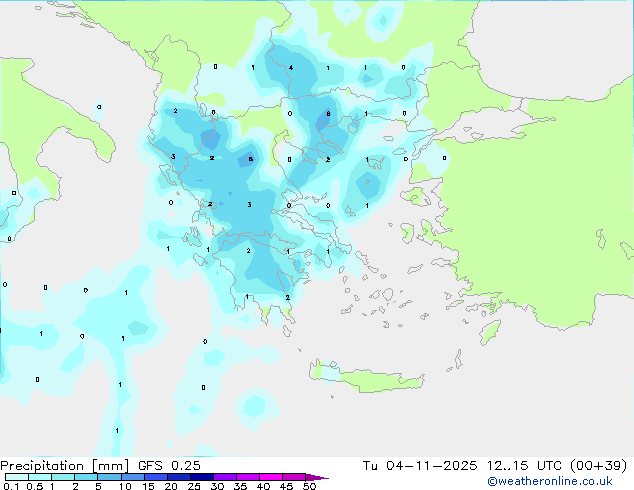The image size is (634, 490).
Task: Click the 'Precipitation' title word
Action: click(42, 466)
